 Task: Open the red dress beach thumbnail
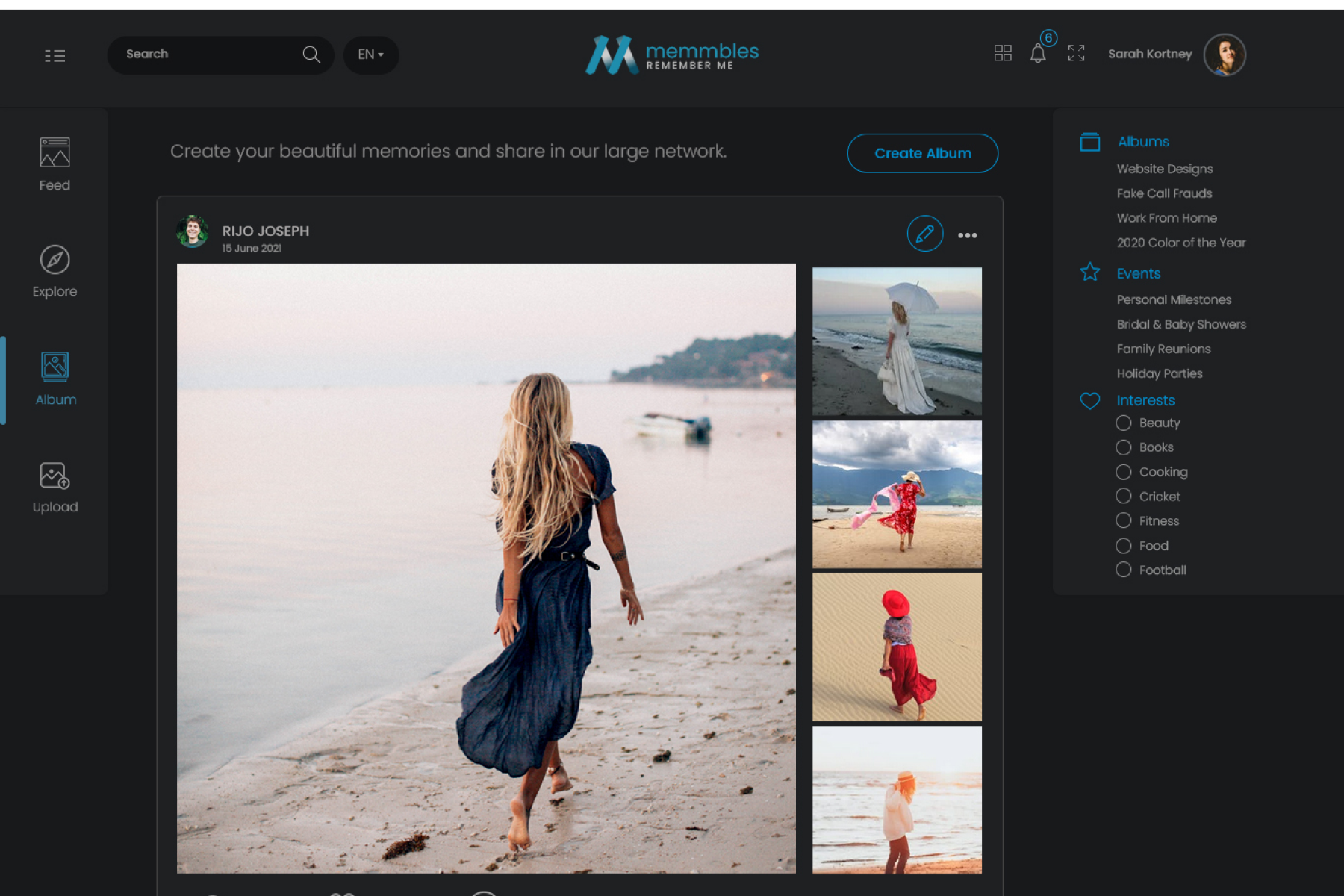[897, 494]
